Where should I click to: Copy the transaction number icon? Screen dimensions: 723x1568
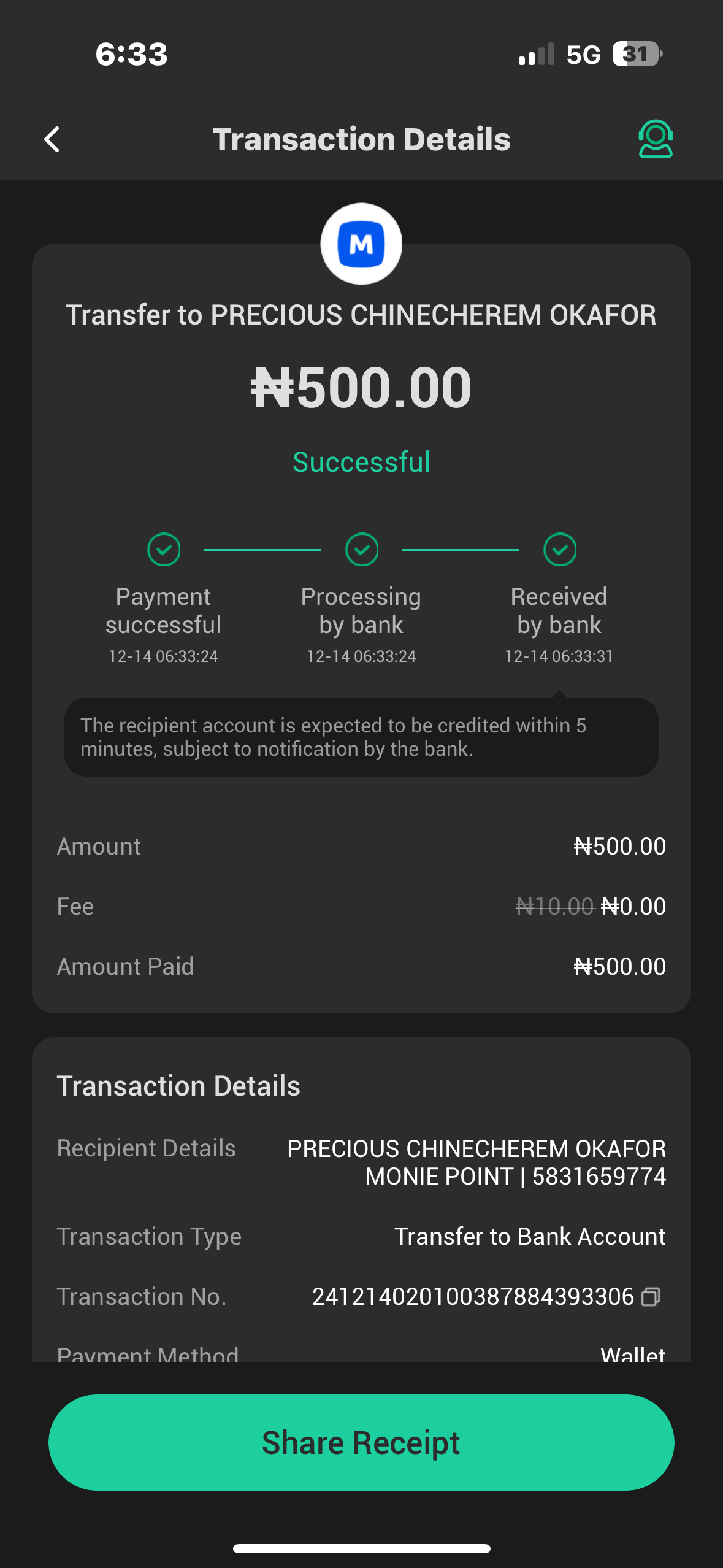point(651,1296)
